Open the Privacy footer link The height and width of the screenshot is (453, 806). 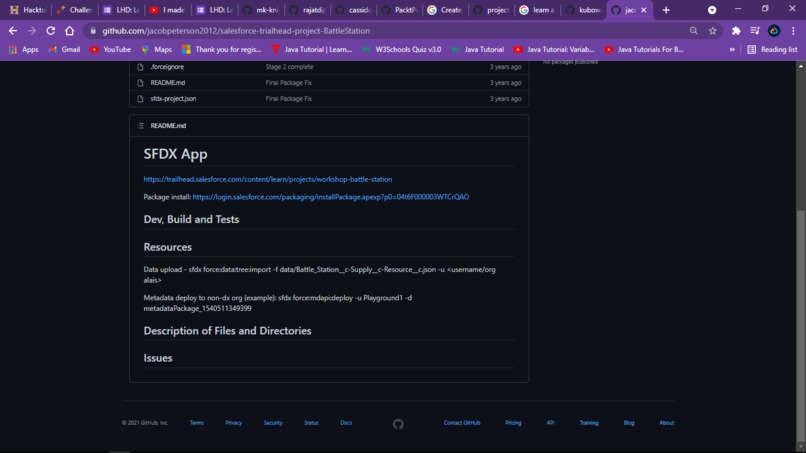click(233, 423)
